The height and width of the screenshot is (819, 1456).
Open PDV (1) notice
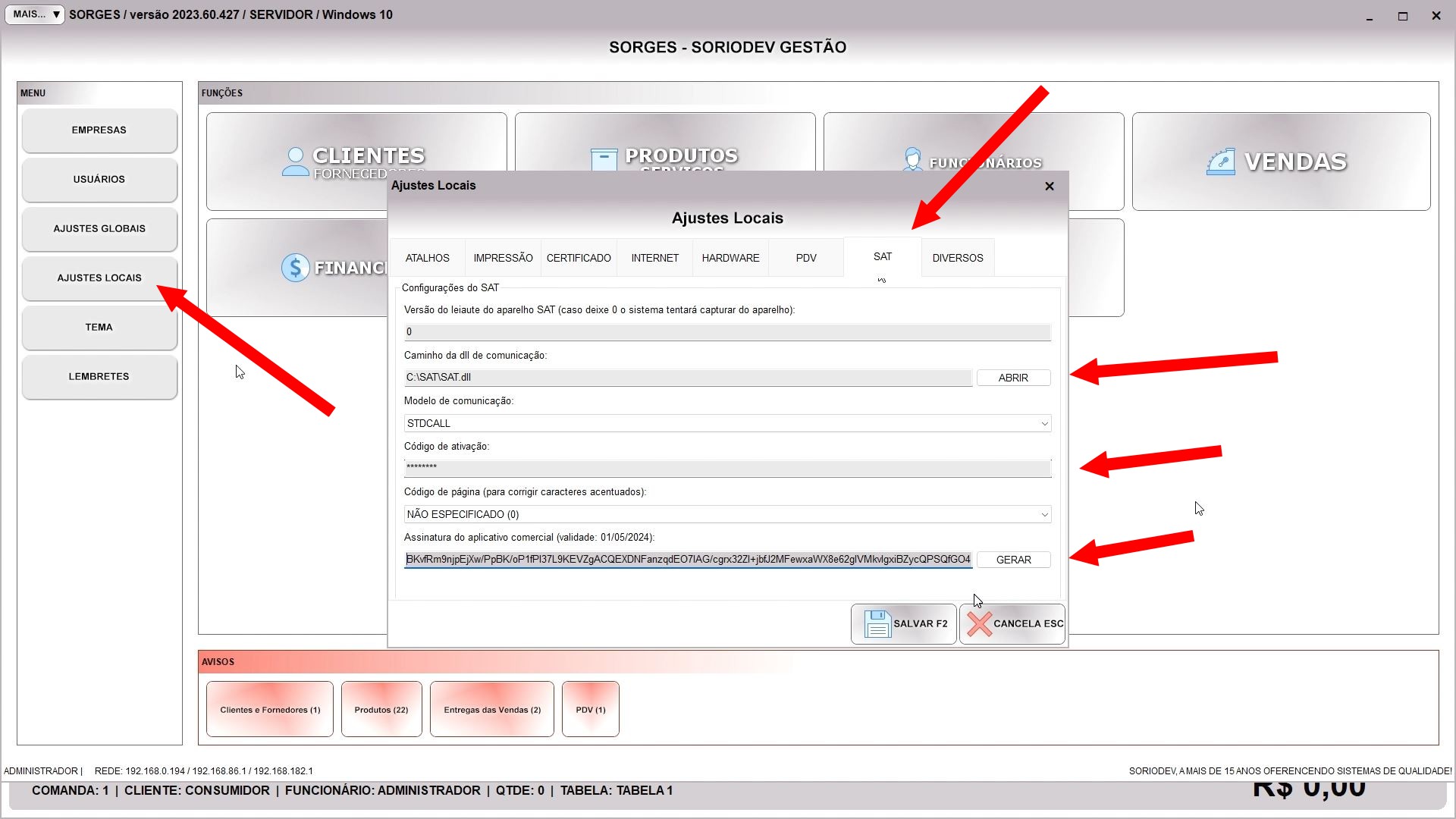(x=591, y=710)
